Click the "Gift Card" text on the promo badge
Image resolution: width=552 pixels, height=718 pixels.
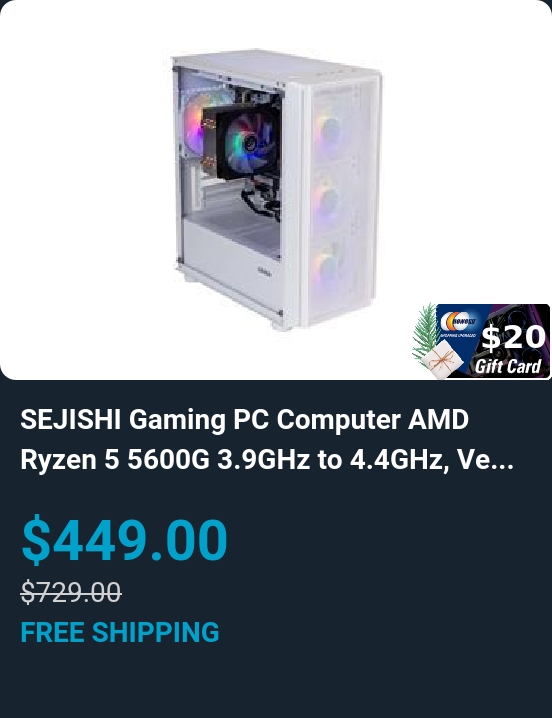[508, 366]
